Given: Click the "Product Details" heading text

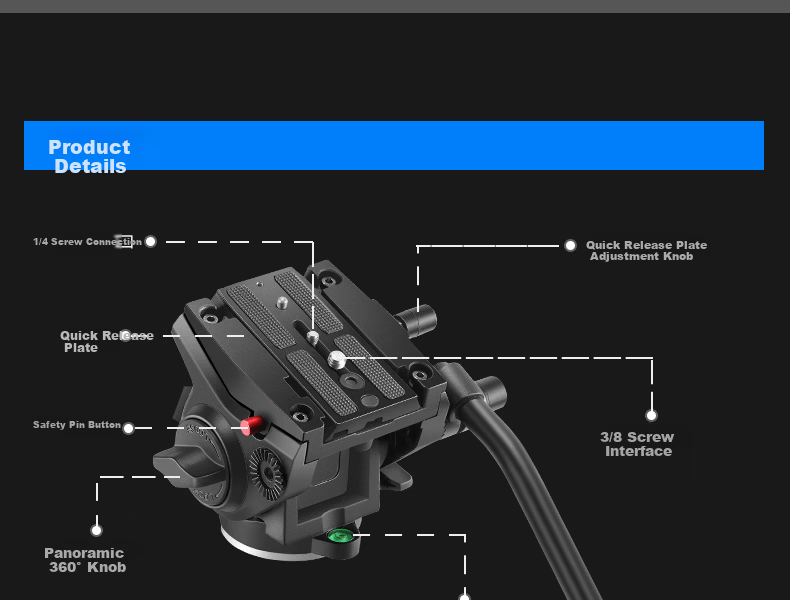Looking at the screenshot, I should [x=89, y=157].
